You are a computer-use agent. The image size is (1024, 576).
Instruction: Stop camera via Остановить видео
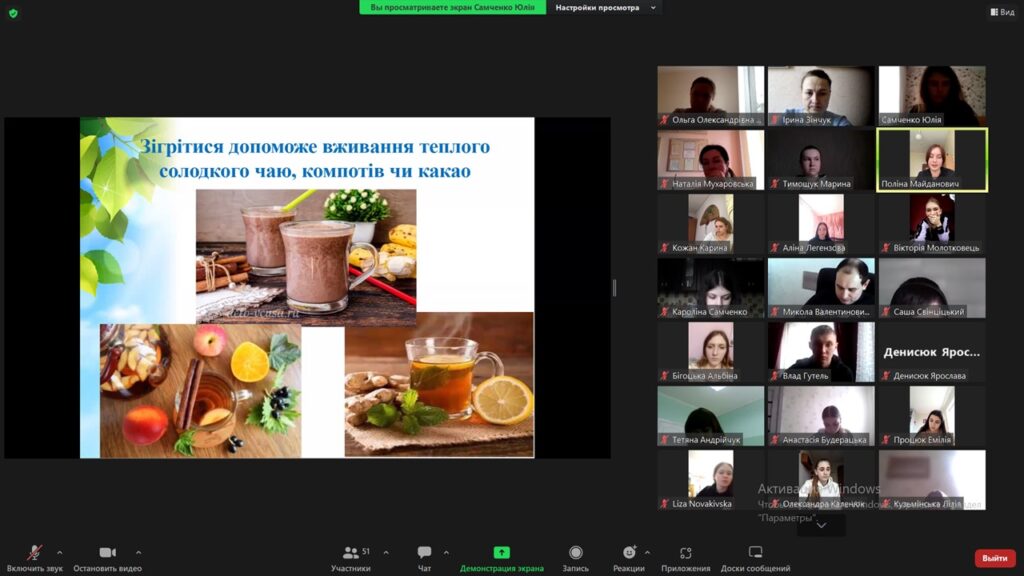click(107, 553)
